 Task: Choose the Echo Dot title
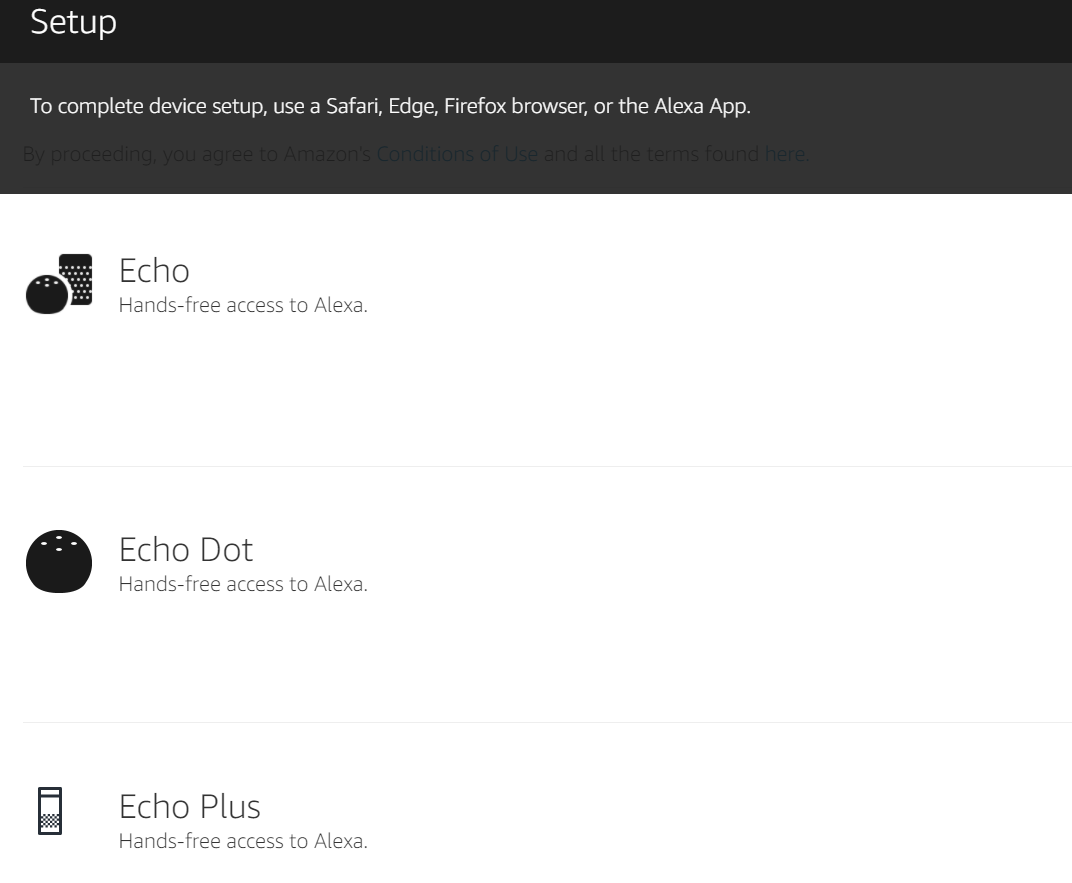(186, 549)
